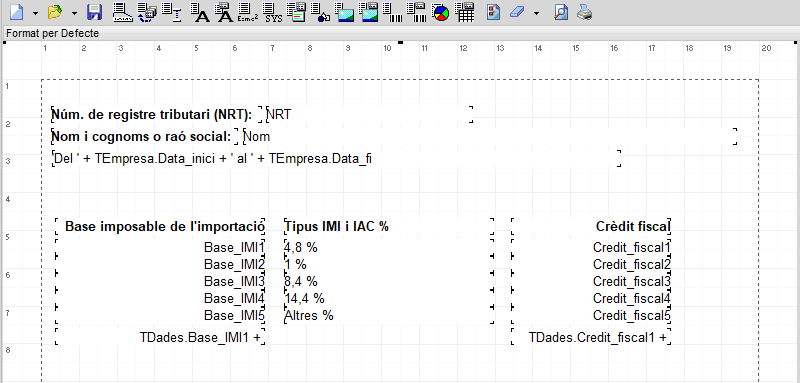
Task: Select the 'TDades.Credit_fiscal1 +' sum expression
Action: [591, 337]
